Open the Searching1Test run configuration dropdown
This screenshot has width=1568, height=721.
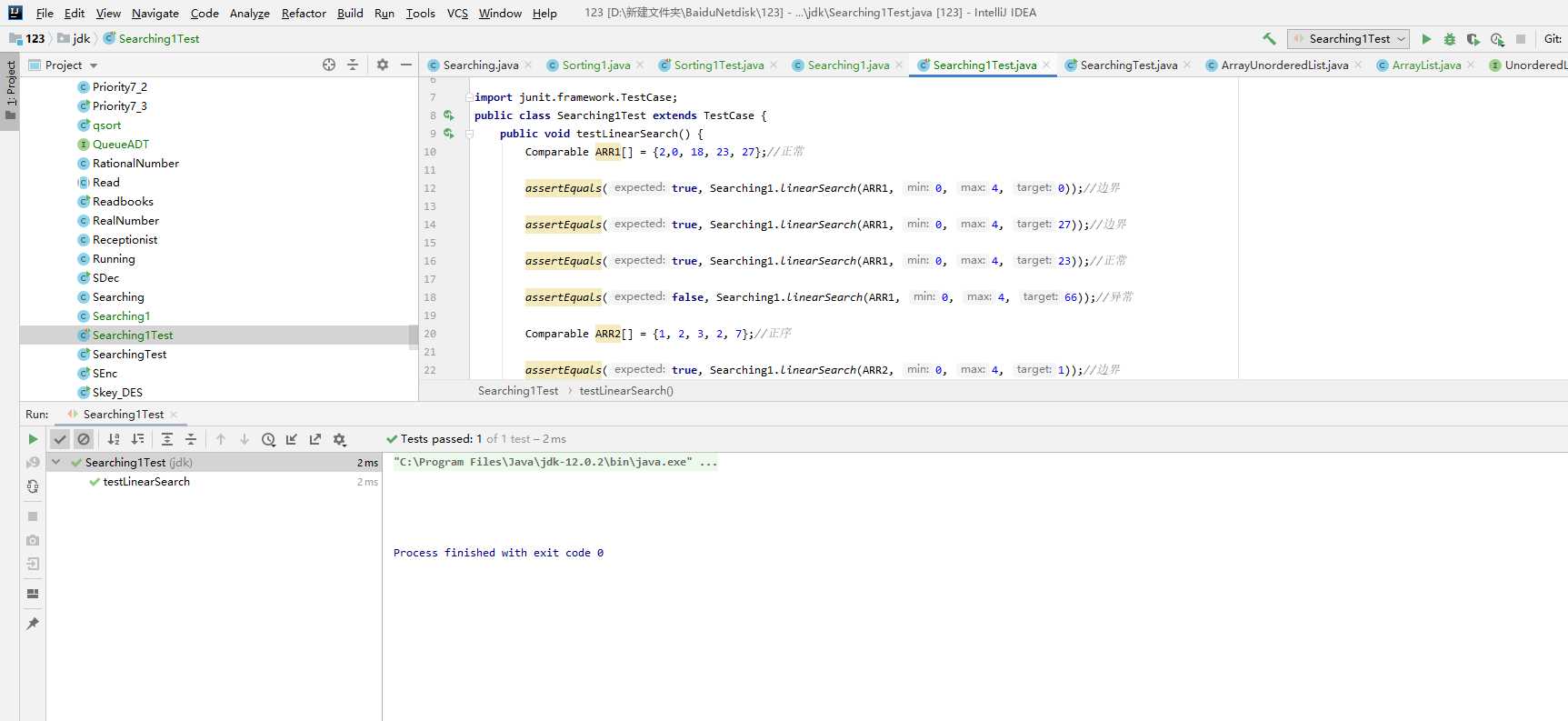1350,39
